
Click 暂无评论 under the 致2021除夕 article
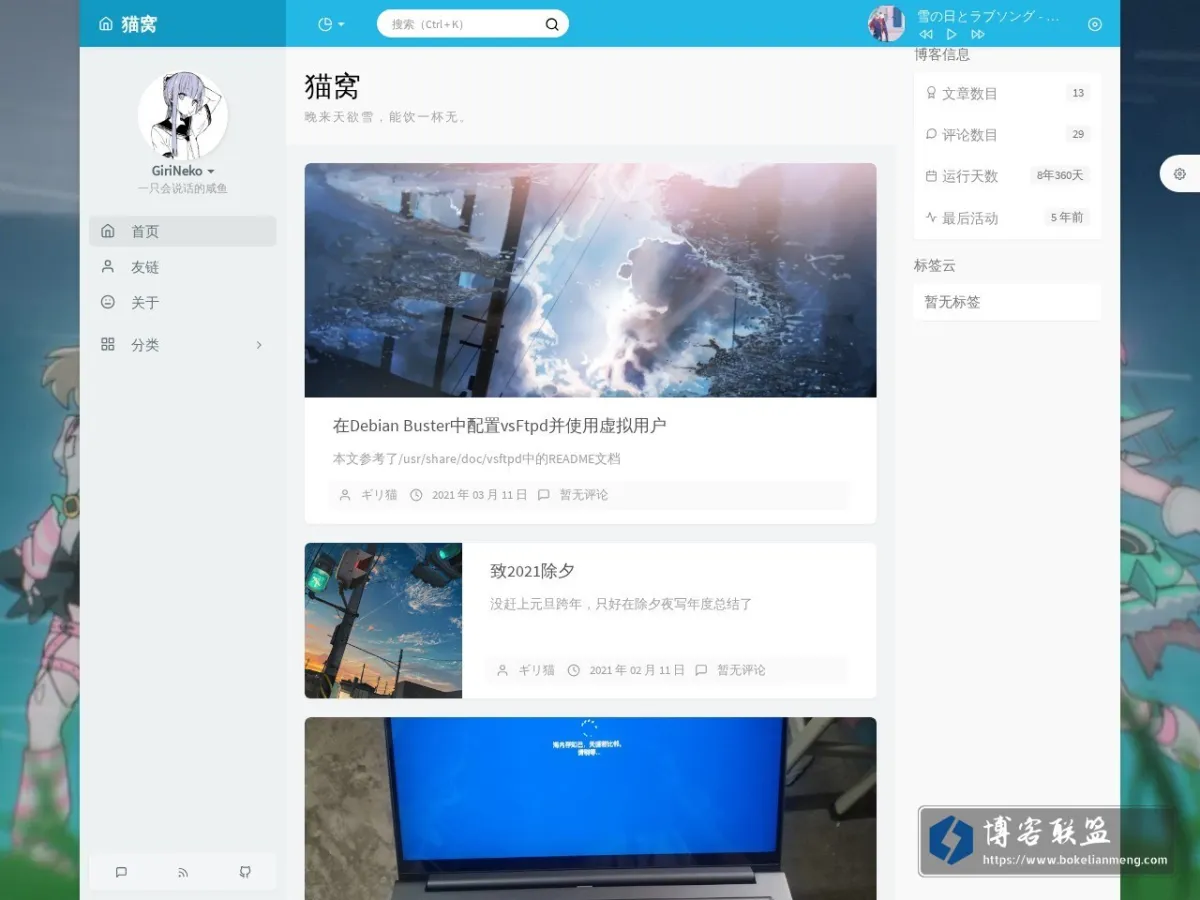[x=741, y=670]
